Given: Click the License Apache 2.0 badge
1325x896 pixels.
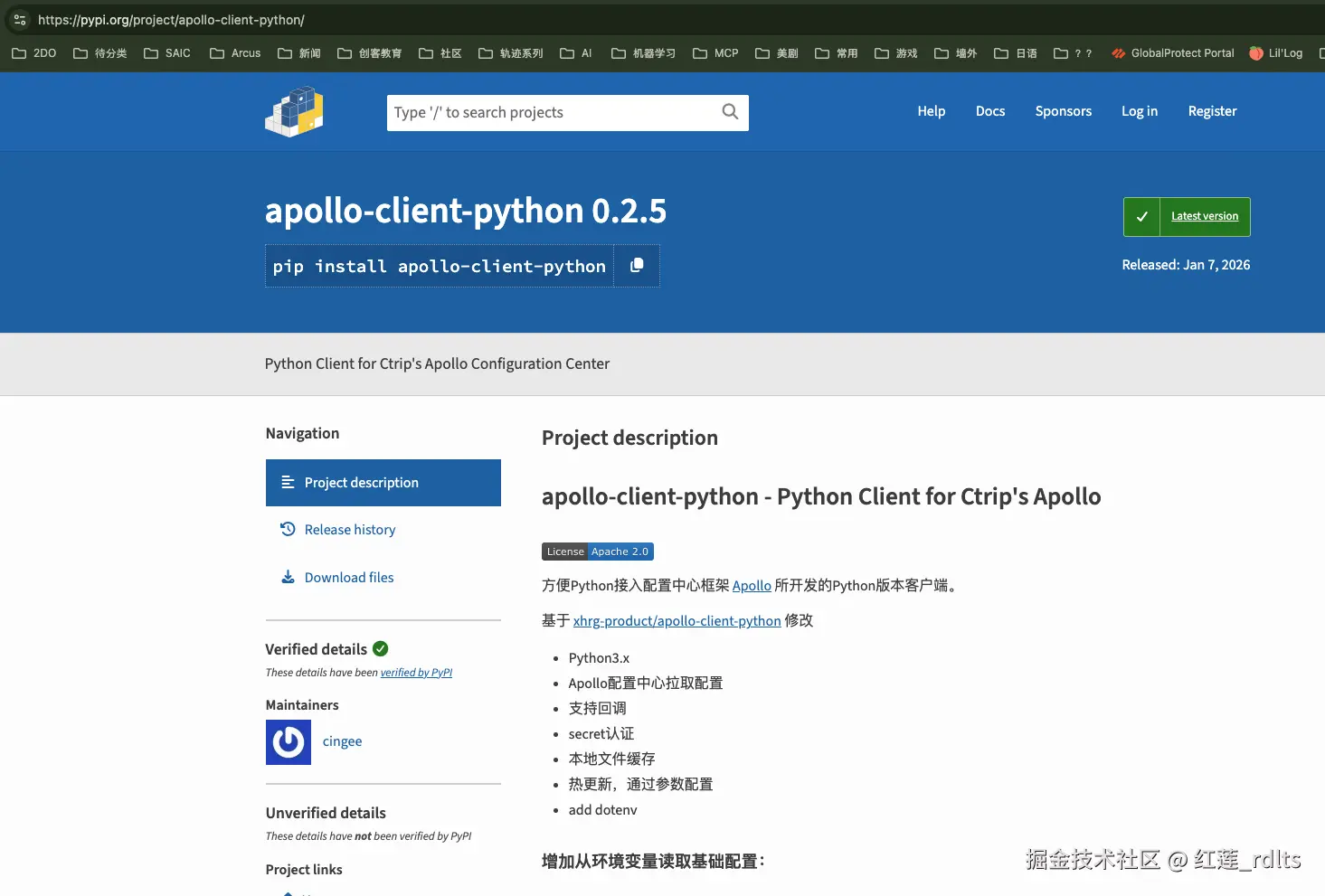Looking at the screenshot, I should 598,552.
